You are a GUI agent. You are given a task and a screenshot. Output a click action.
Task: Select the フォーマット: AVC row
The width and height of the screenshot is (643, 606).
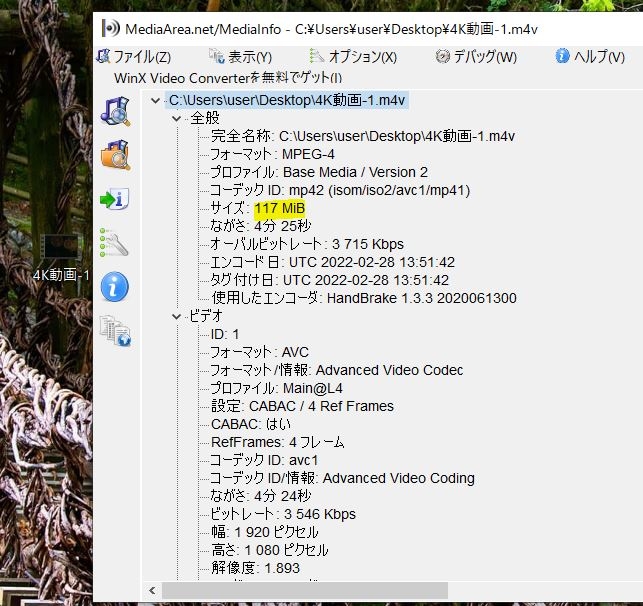point(259,352)
